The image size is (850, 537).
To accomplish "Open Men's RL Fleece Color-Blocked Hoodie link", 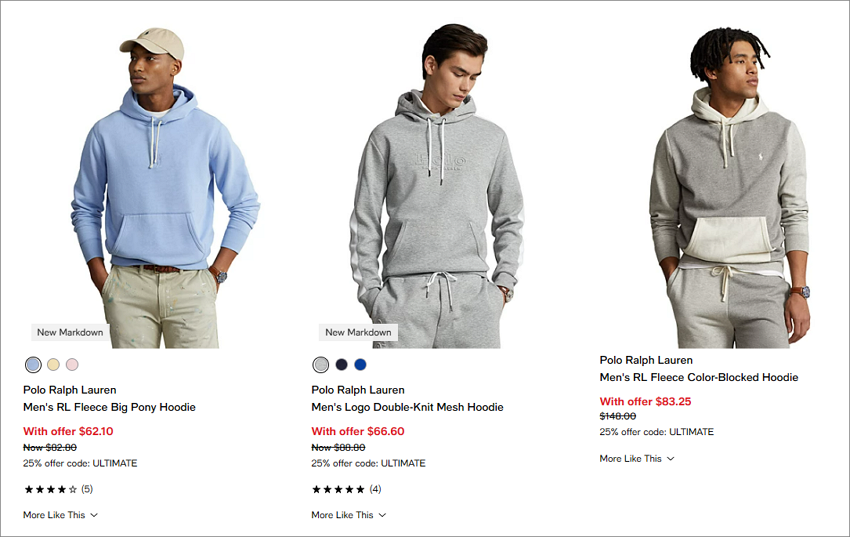I will click(699, 377).
